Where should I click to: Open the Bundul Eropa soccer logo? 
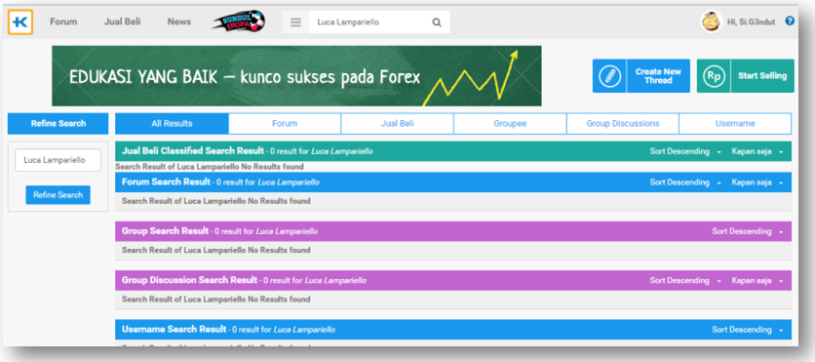click(x=239, y=22)
